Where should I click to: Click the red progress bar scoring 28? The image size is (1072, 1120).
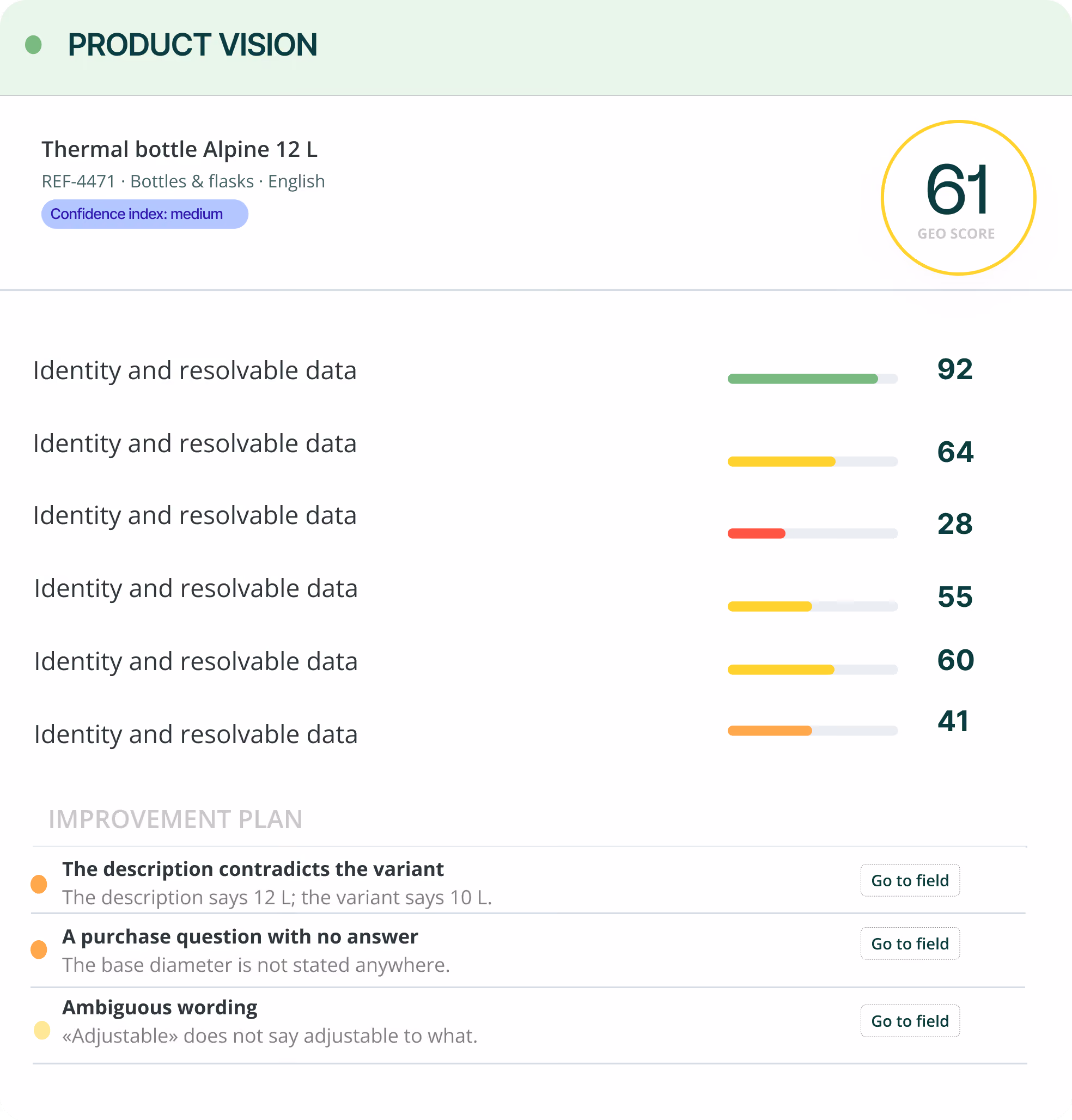(812, 533)
